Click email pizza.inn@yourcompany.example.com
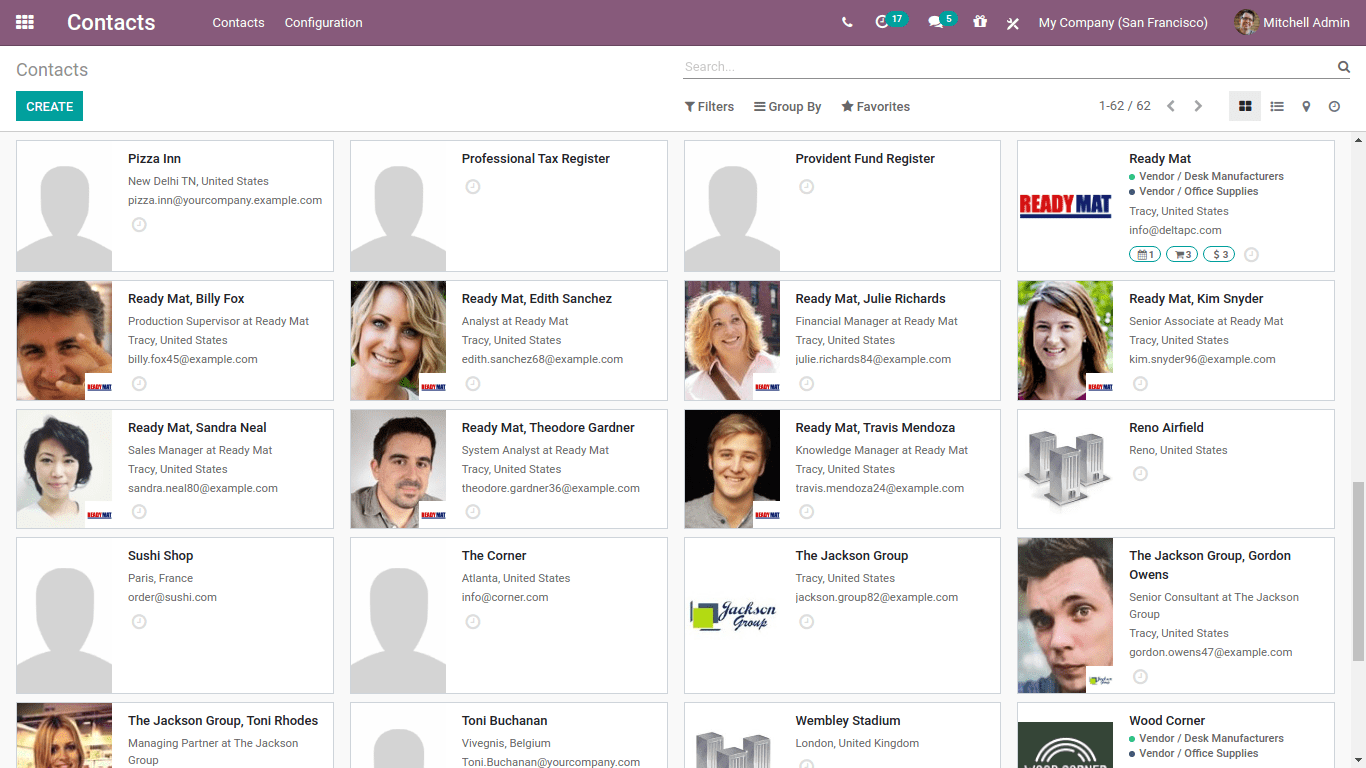Viewport: 1366px width, 768px height. 225,200
